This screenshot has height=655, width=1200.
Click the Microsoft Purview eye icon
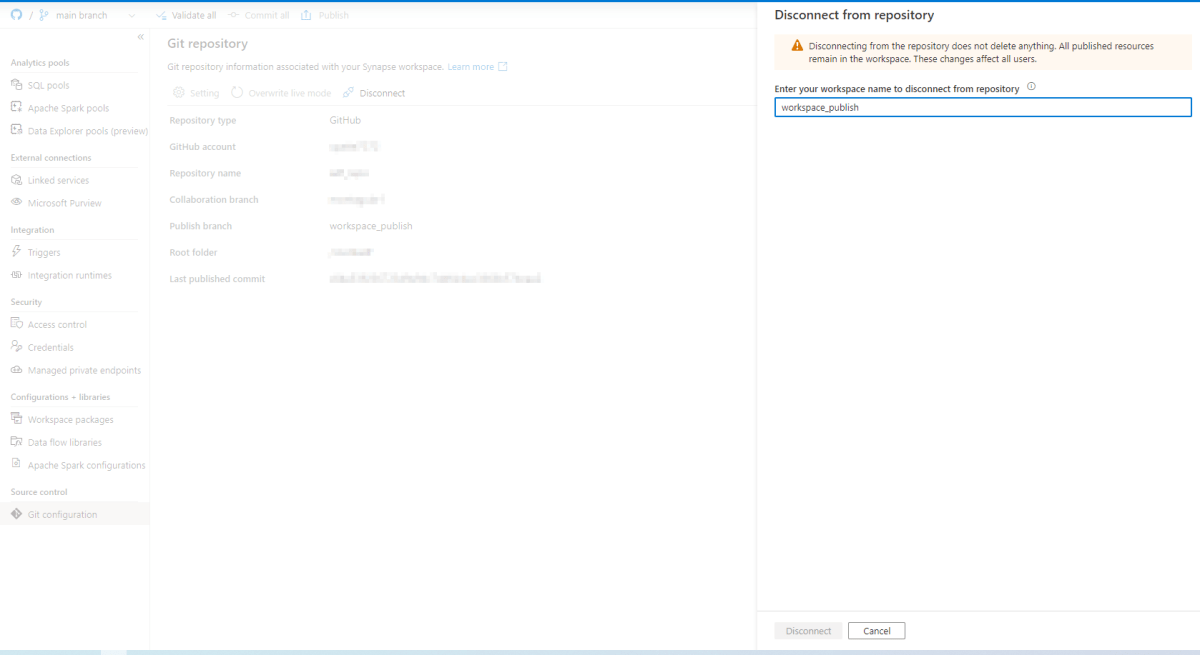tap(16, 203)
